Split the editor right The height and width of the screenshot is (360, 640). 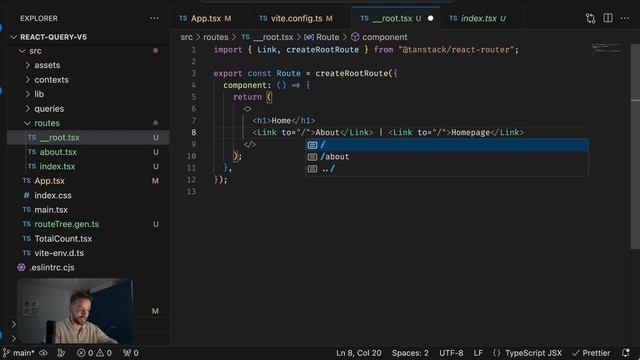608,18
